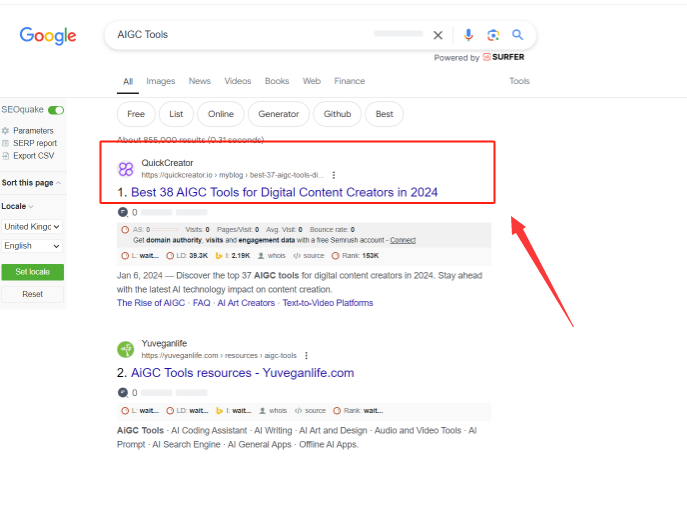Select the Online filter chip
This screenshot has width=687, height=505.
pyautogui.click(x=221, y=114)
